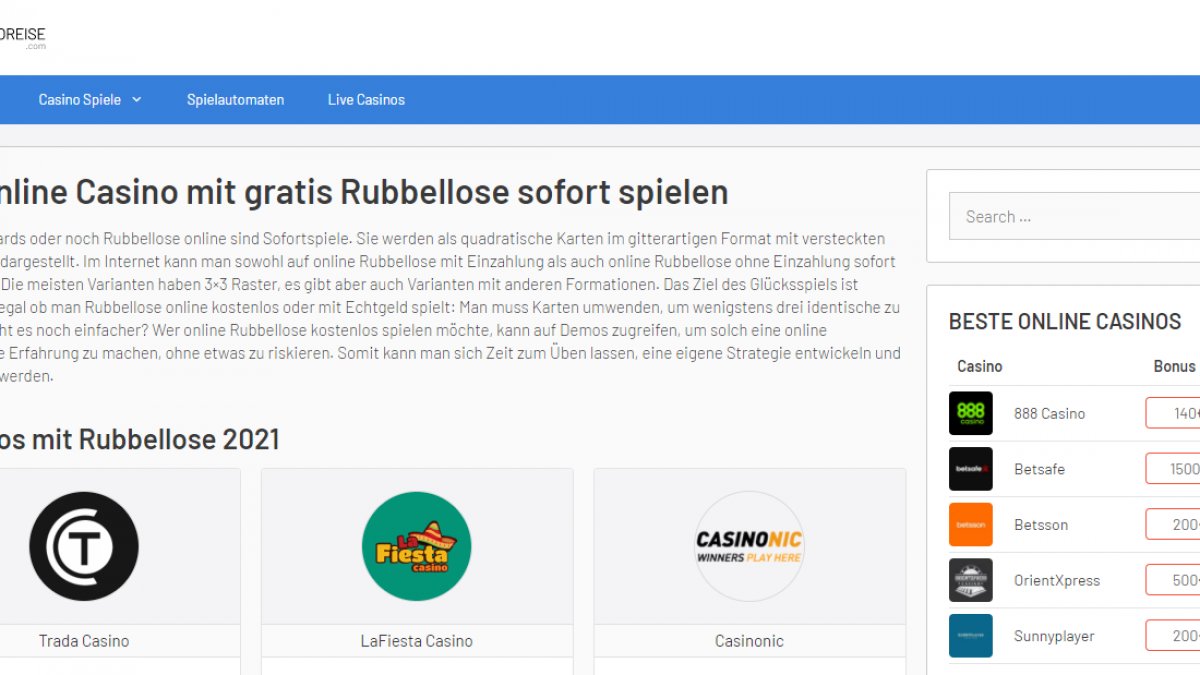This screenshot has width=1200, height=675.
Task: Open the Betsafe text link
Action: coord(1040,469)
